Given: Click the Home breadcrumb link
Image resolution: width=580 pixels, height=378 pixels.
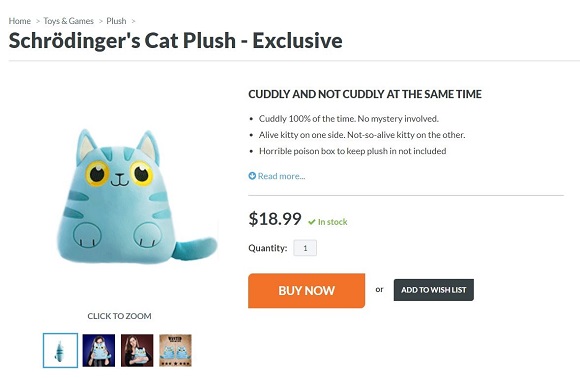Looking at the screenshot, I should tap(20, 21).
